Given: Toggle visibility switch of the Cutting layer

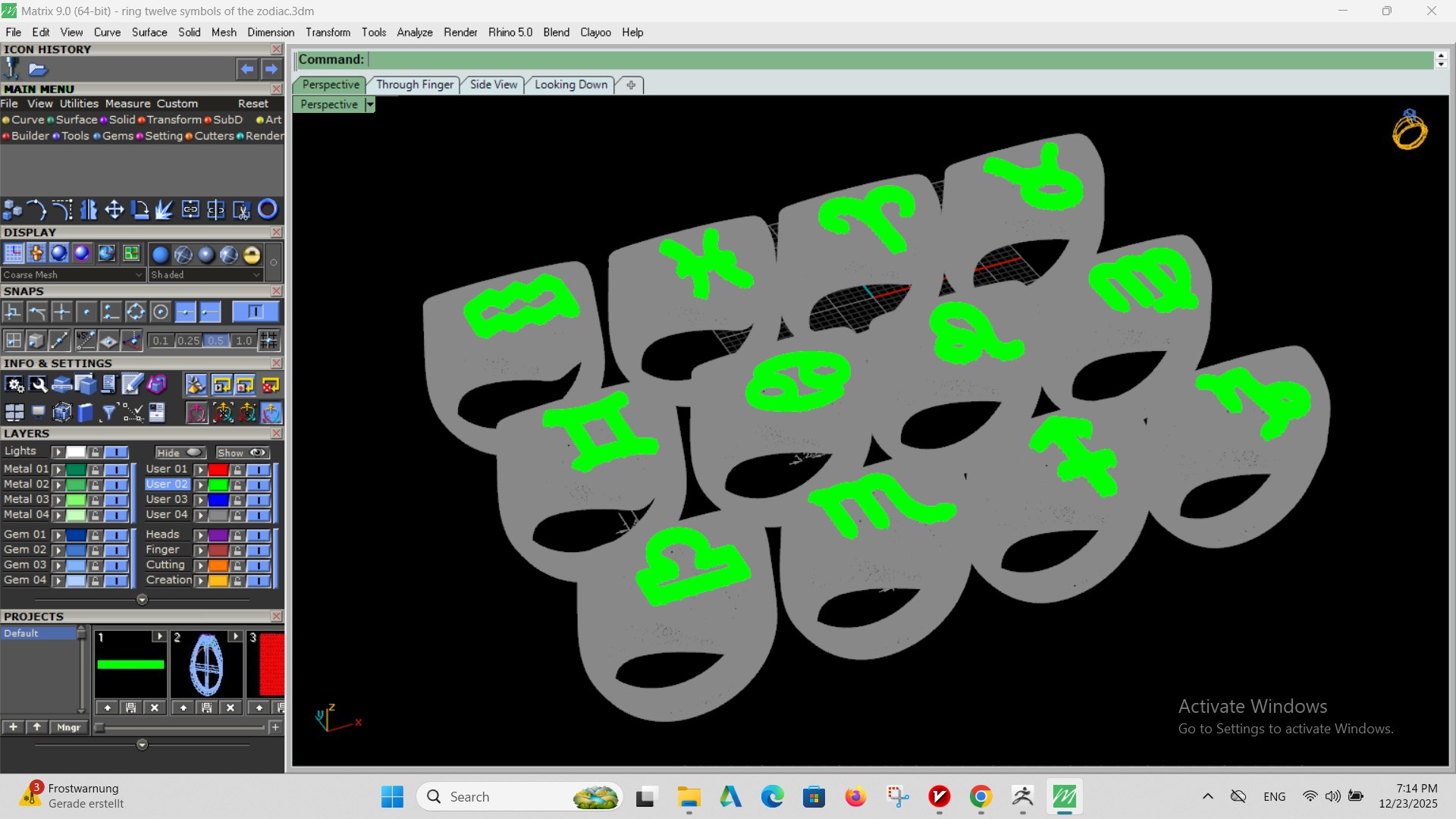Looking at the screenshot, I should coord(259,566).
